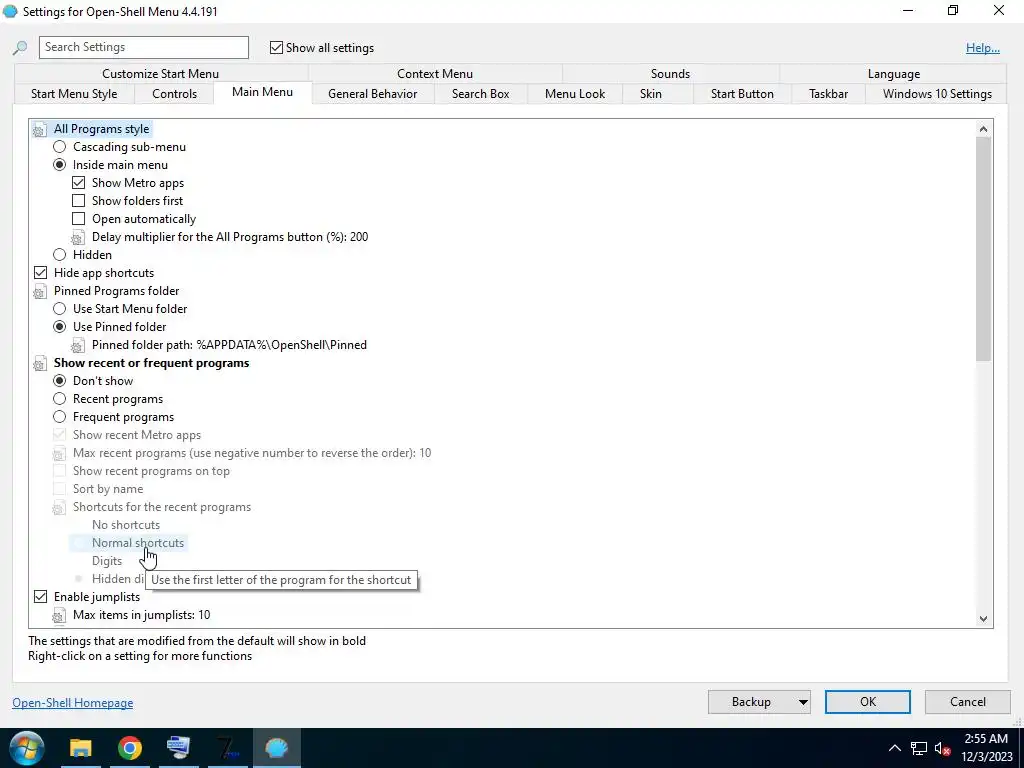Switch to the Taskbar tab

[828, 94]
